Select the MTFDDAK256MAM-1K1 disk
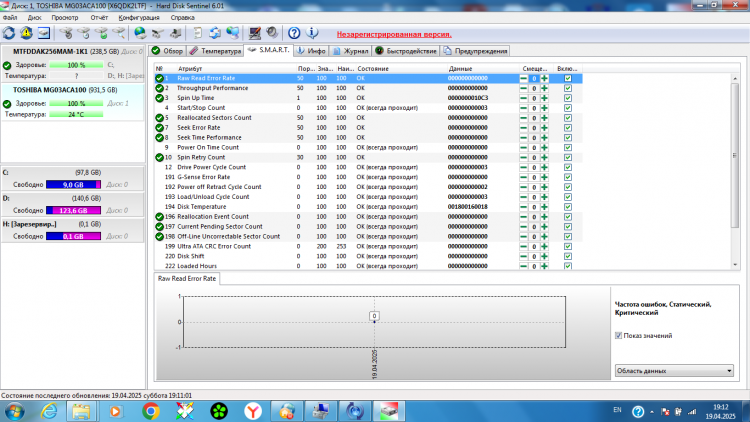The width and height of the screenshot is (750, 422). [73, 64]
